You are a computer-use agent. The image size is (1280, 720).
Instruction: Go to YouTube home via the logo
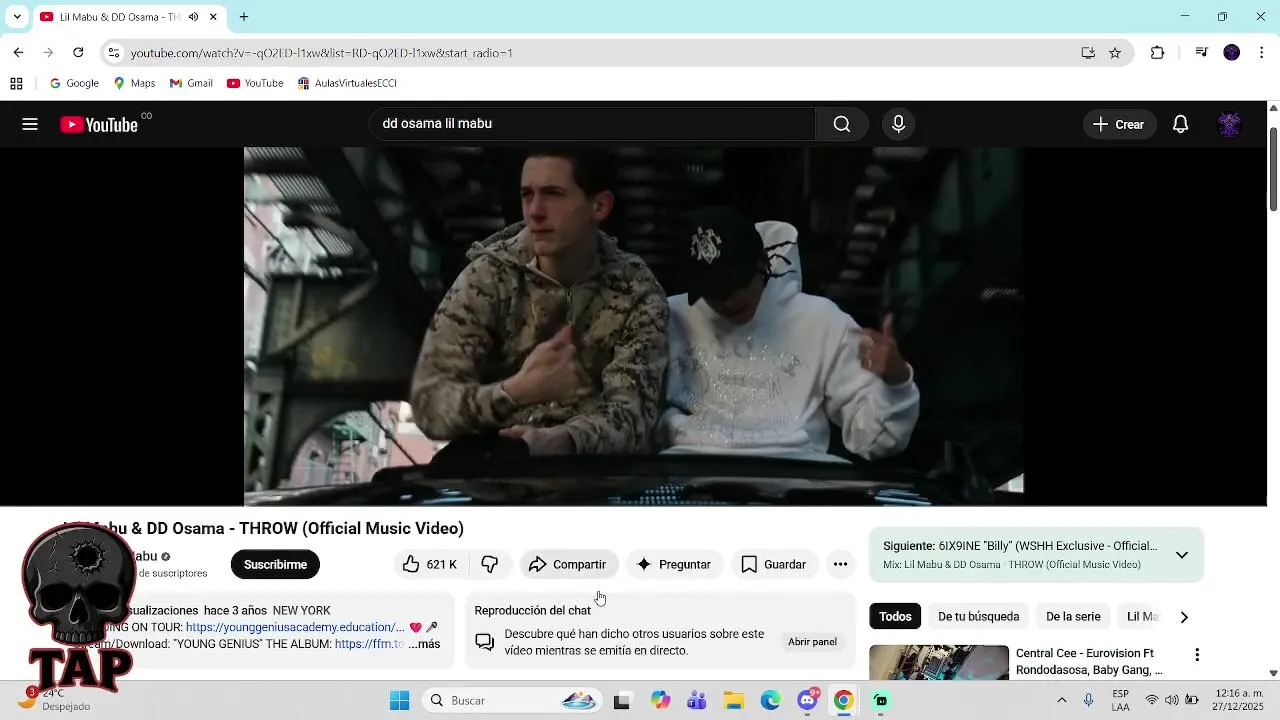tap(99, 124)
